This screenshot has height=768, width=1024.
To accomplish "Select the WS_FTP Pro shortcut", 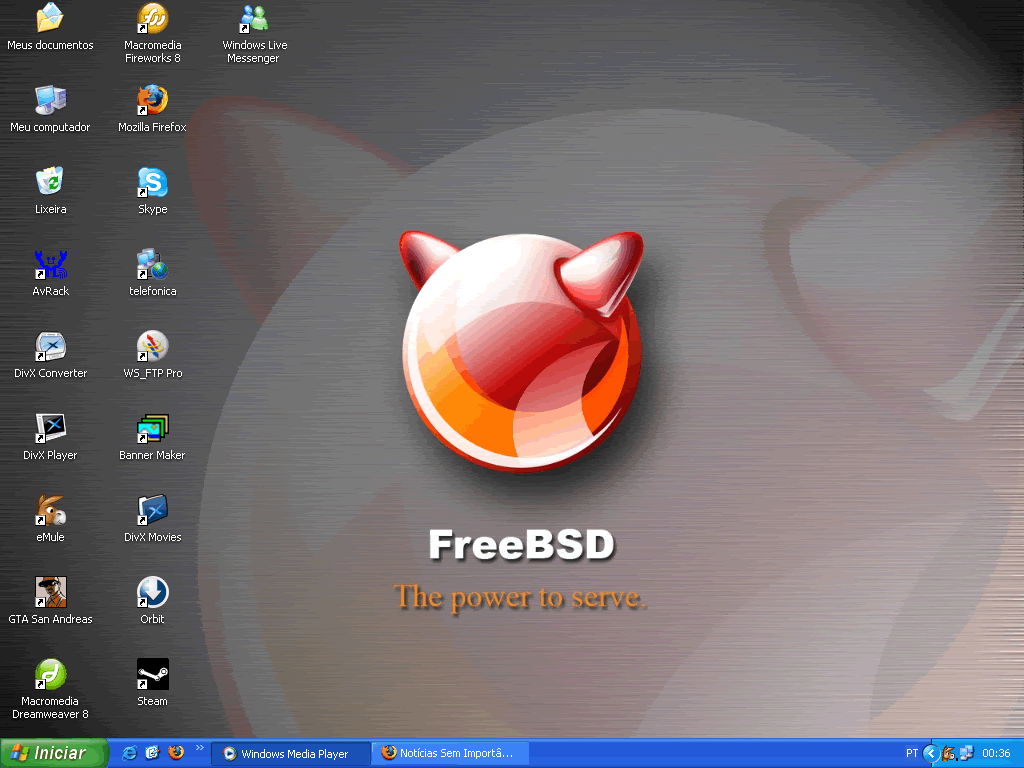I will 152,346.
